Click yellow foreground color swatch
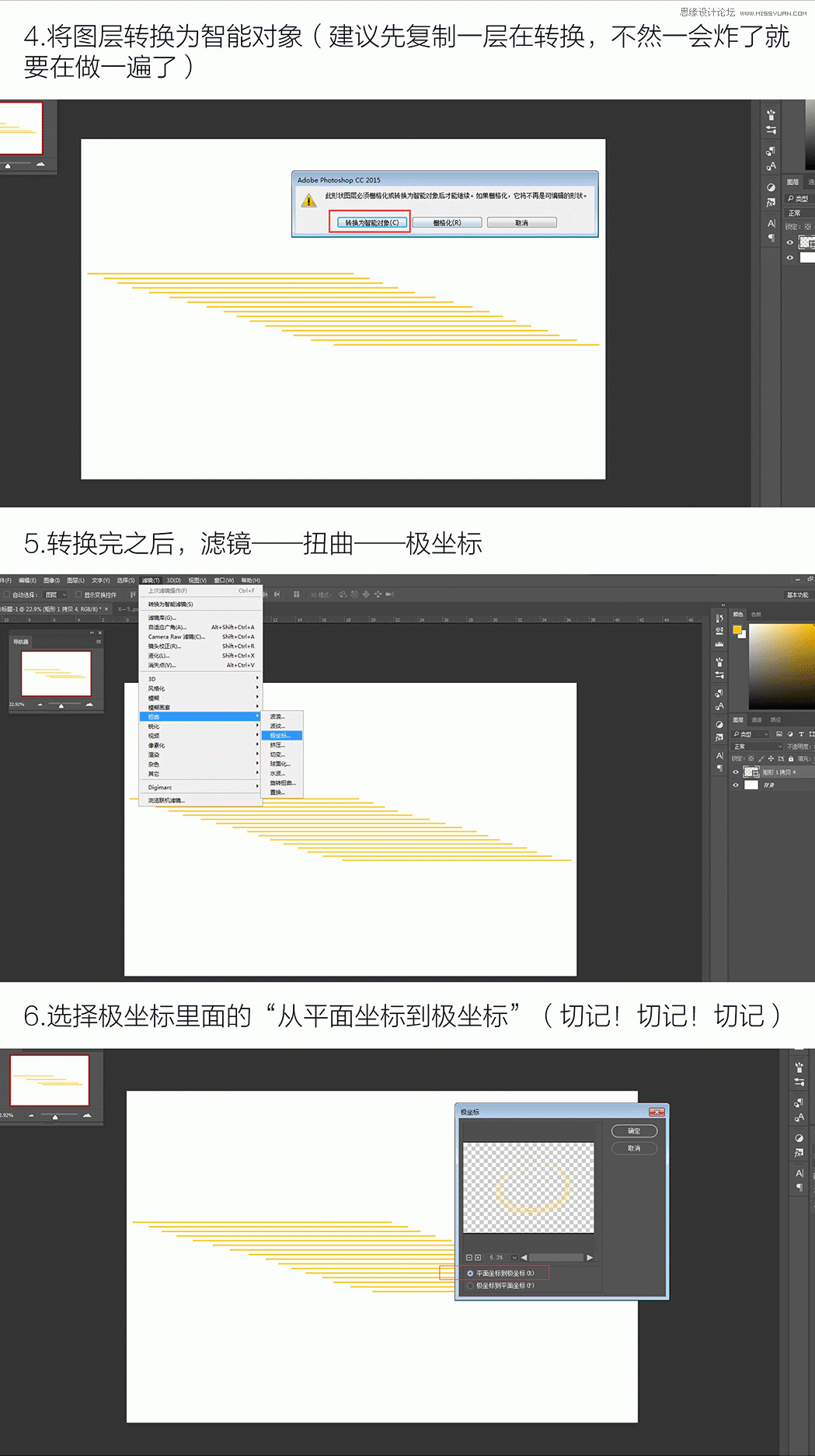The image size is (815, 1456). (x=737, y=629)
